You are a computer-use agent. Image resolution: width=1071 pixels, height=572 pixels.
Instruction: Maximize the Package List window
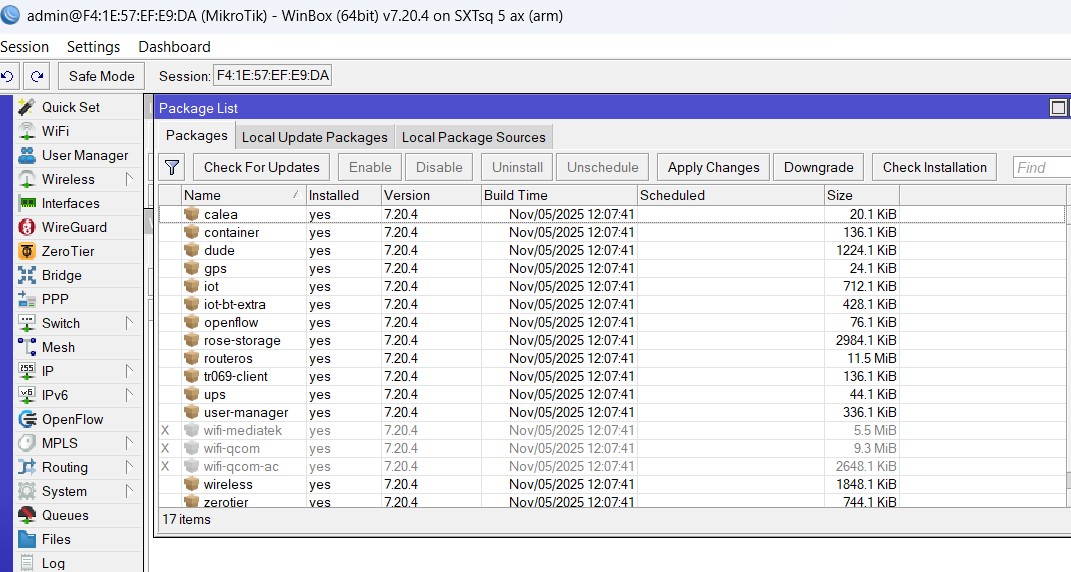click(1058, 108)
